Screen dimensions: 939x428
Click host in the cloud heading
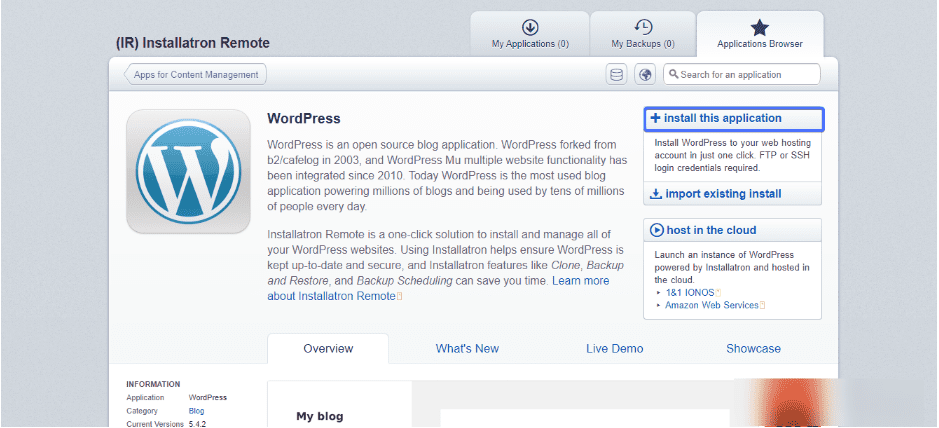pyautogui.click(x=711, y=230)
